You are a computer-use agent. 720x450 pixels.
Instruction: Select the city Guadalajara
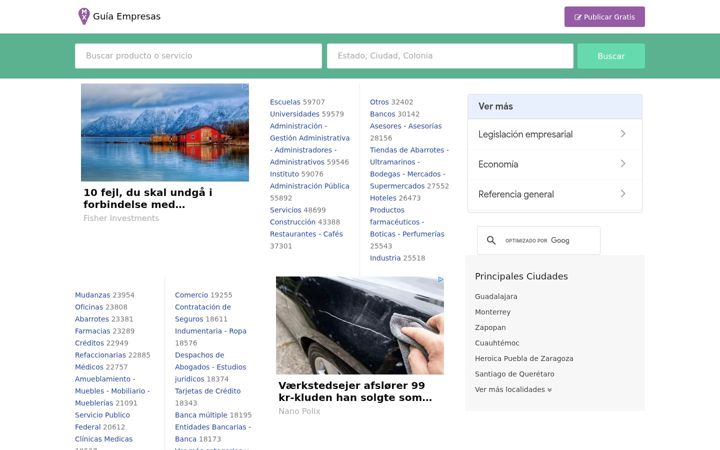coord(496,297)
